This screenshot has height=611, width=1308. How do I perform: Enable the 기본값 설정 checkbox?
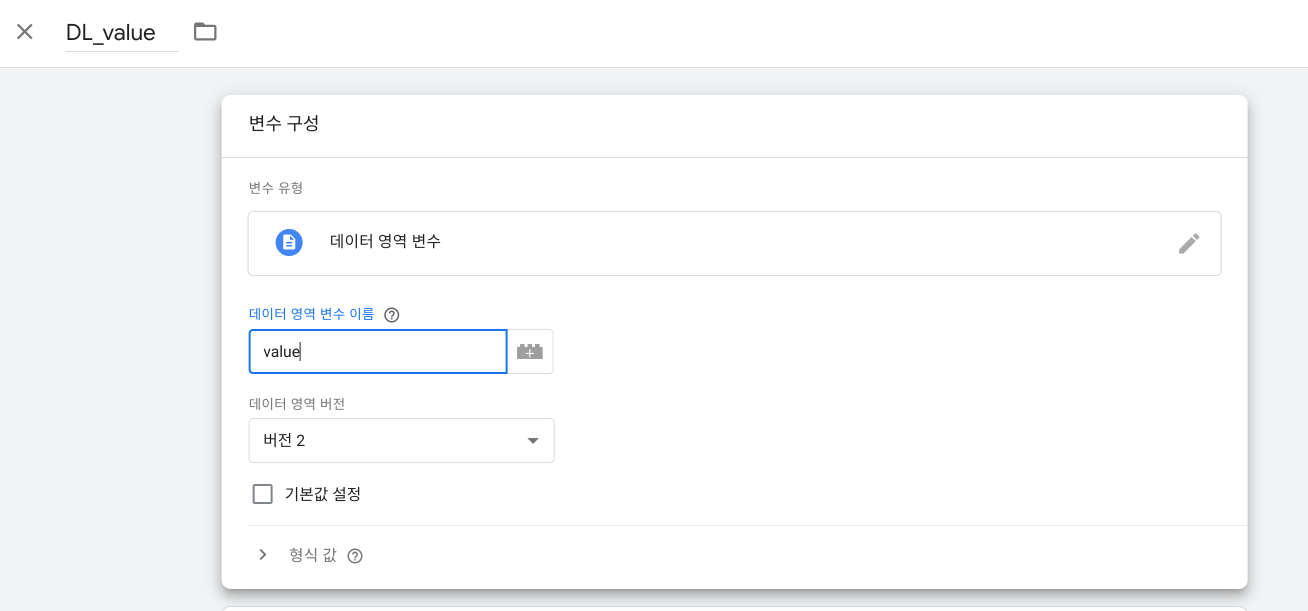pos(263,494)
